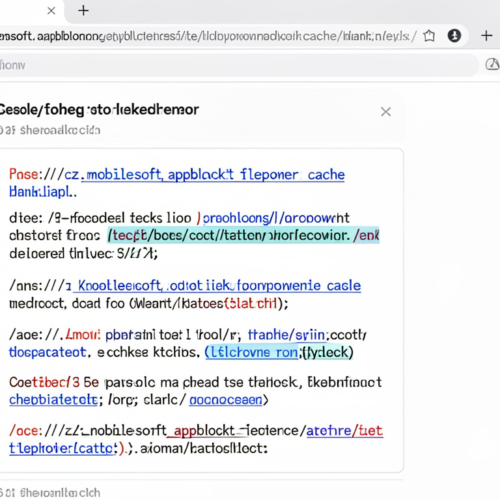Click the plus icon beside the address bar
Image resolution: width=500 pixels, height=500 pixels.
[487, 36]
